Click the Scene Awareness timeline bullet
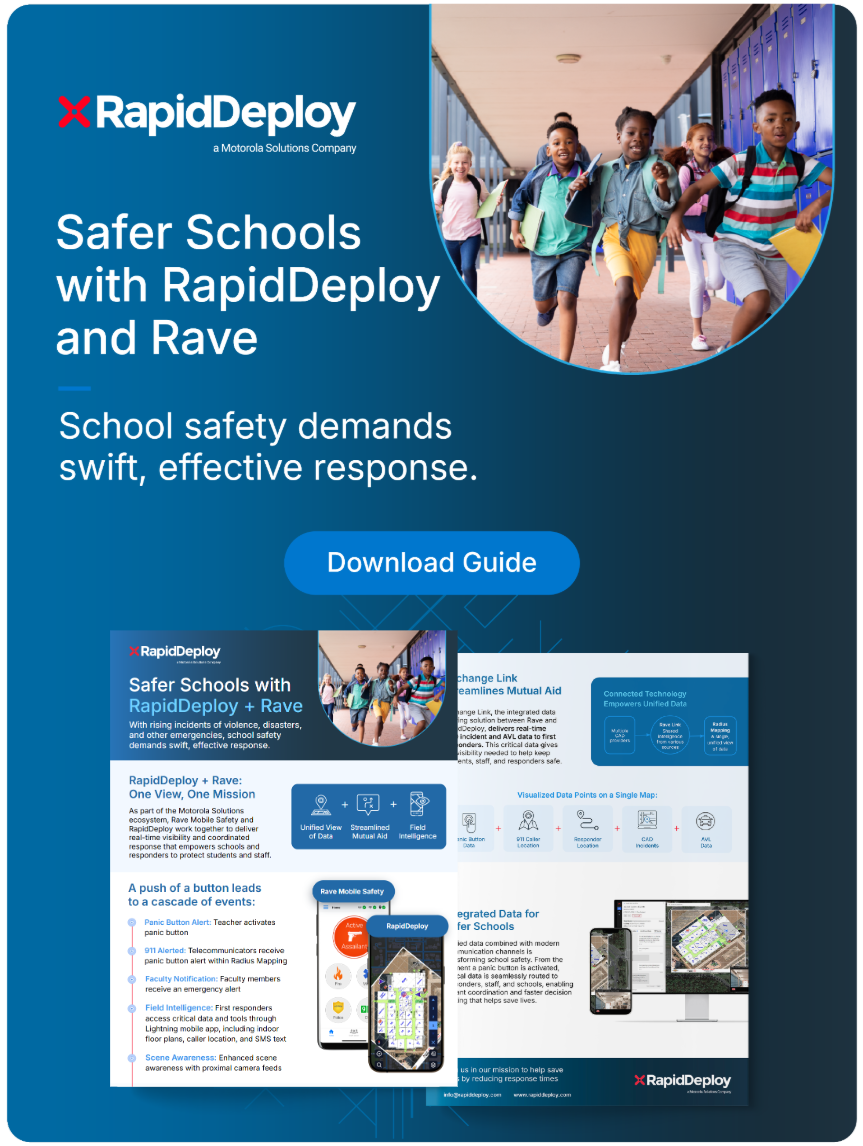The height and width of the screenshot is (1146, 863). (x=133, y=1057)
